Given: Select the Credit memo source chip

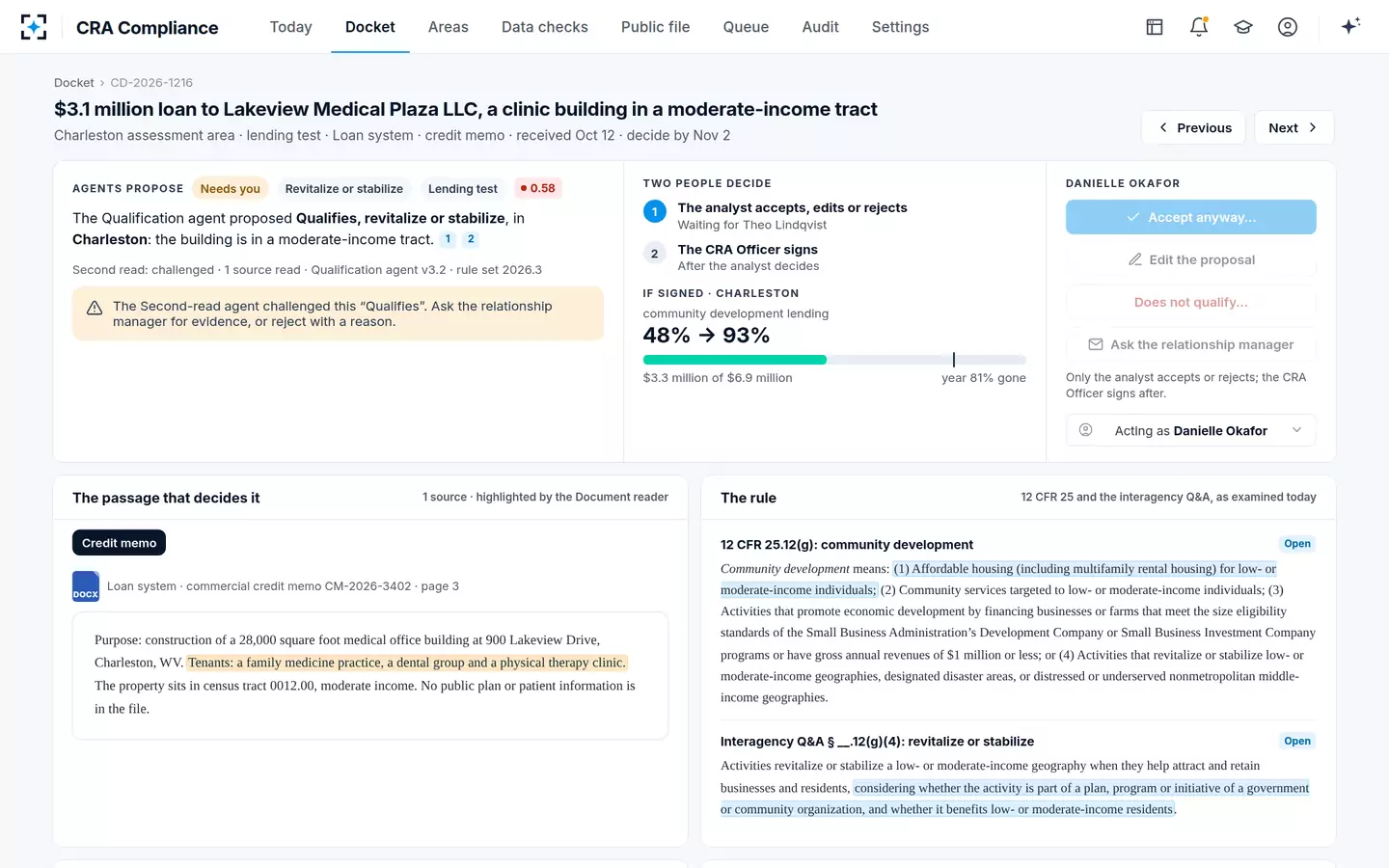Looking at the screenshot, I should (x=119, y=543).
